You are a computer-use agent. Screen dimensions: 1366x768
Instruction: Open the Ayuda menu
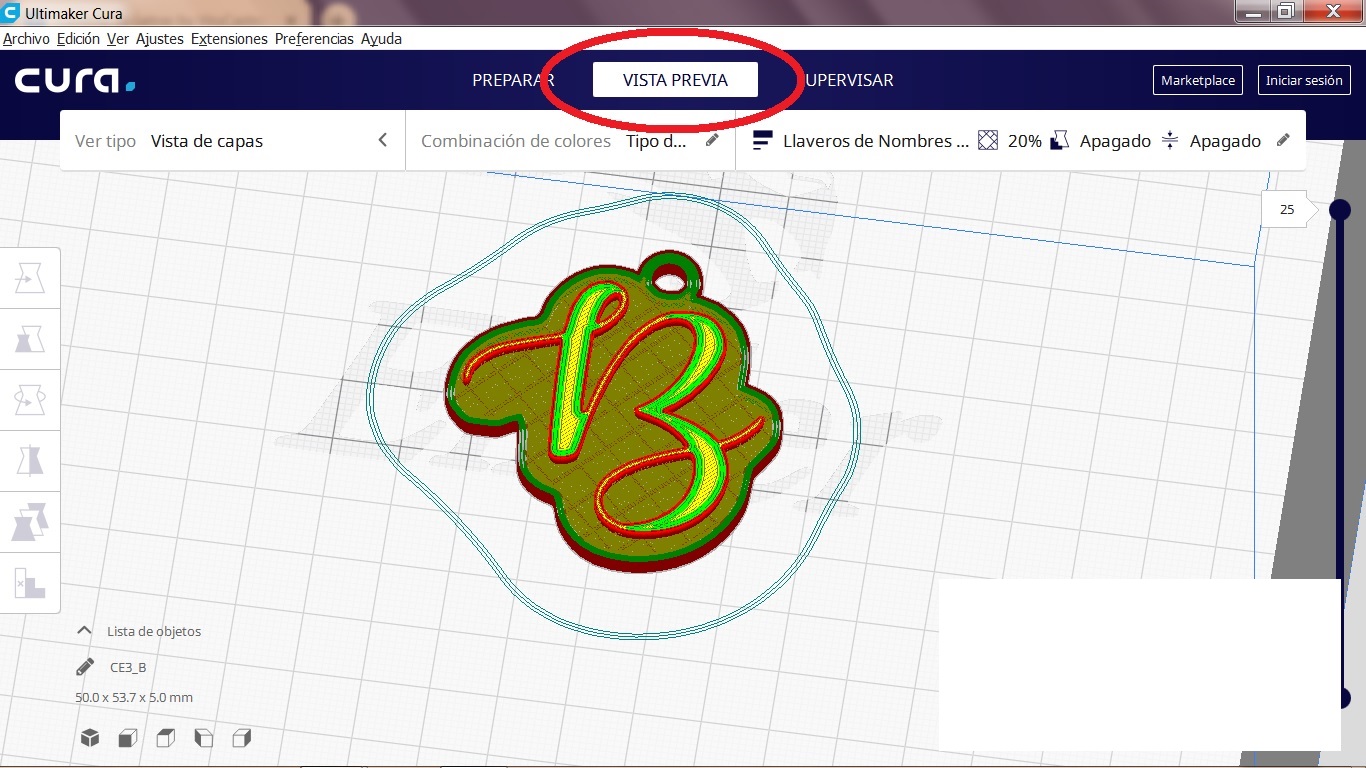pyautogui.click(x=381, y=39)
